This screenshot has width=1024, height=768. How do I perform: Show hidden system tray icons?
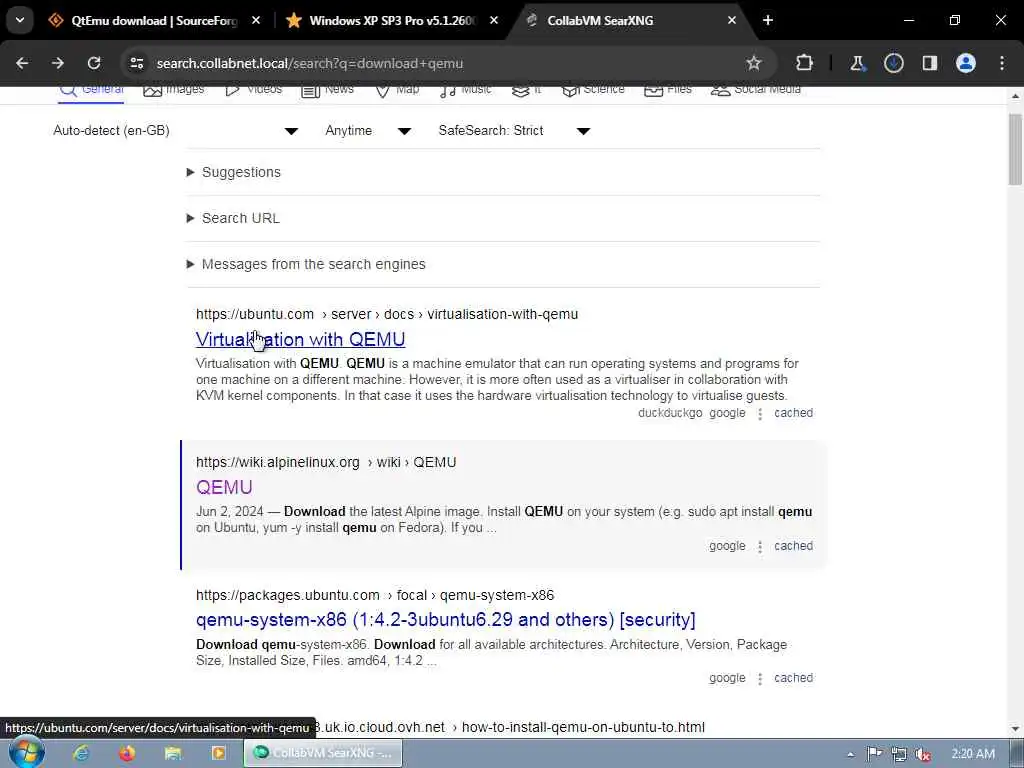coord(850,754)
